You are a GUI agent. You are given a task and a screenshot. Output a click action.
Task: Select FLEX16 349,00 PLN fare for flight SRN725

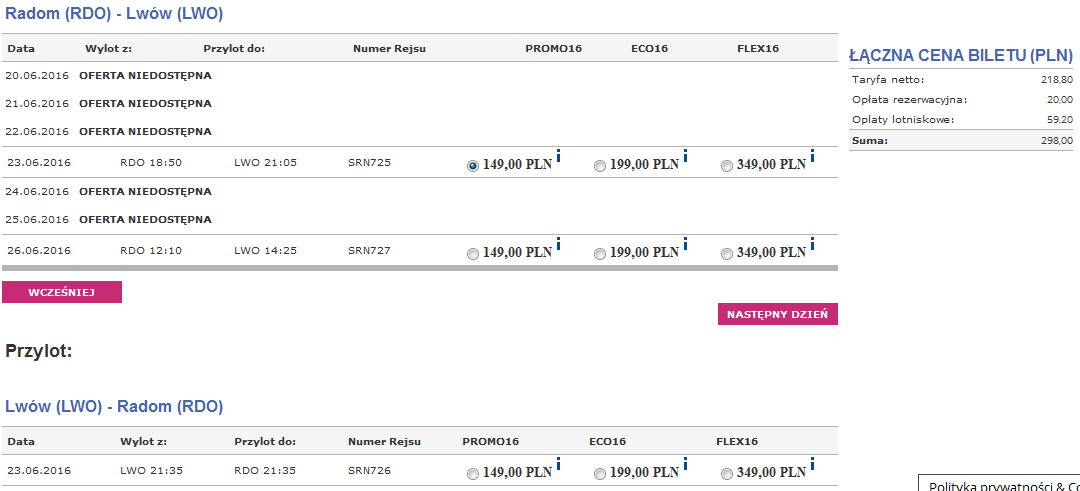tap(726, 166)
